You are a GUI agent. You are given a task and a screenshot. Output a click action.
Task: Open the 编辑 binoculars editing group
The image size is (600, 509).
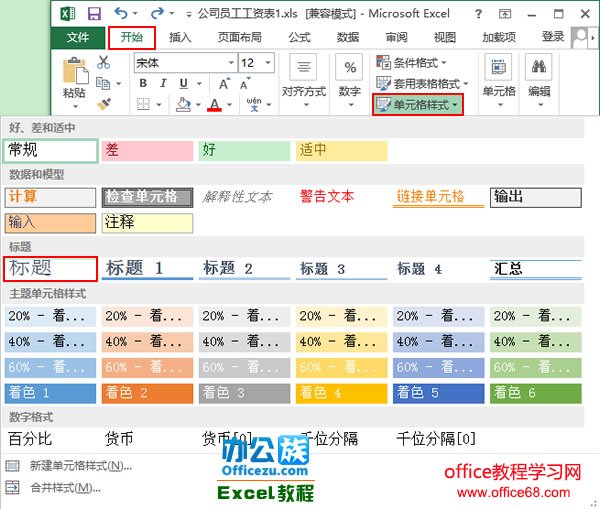539,81
